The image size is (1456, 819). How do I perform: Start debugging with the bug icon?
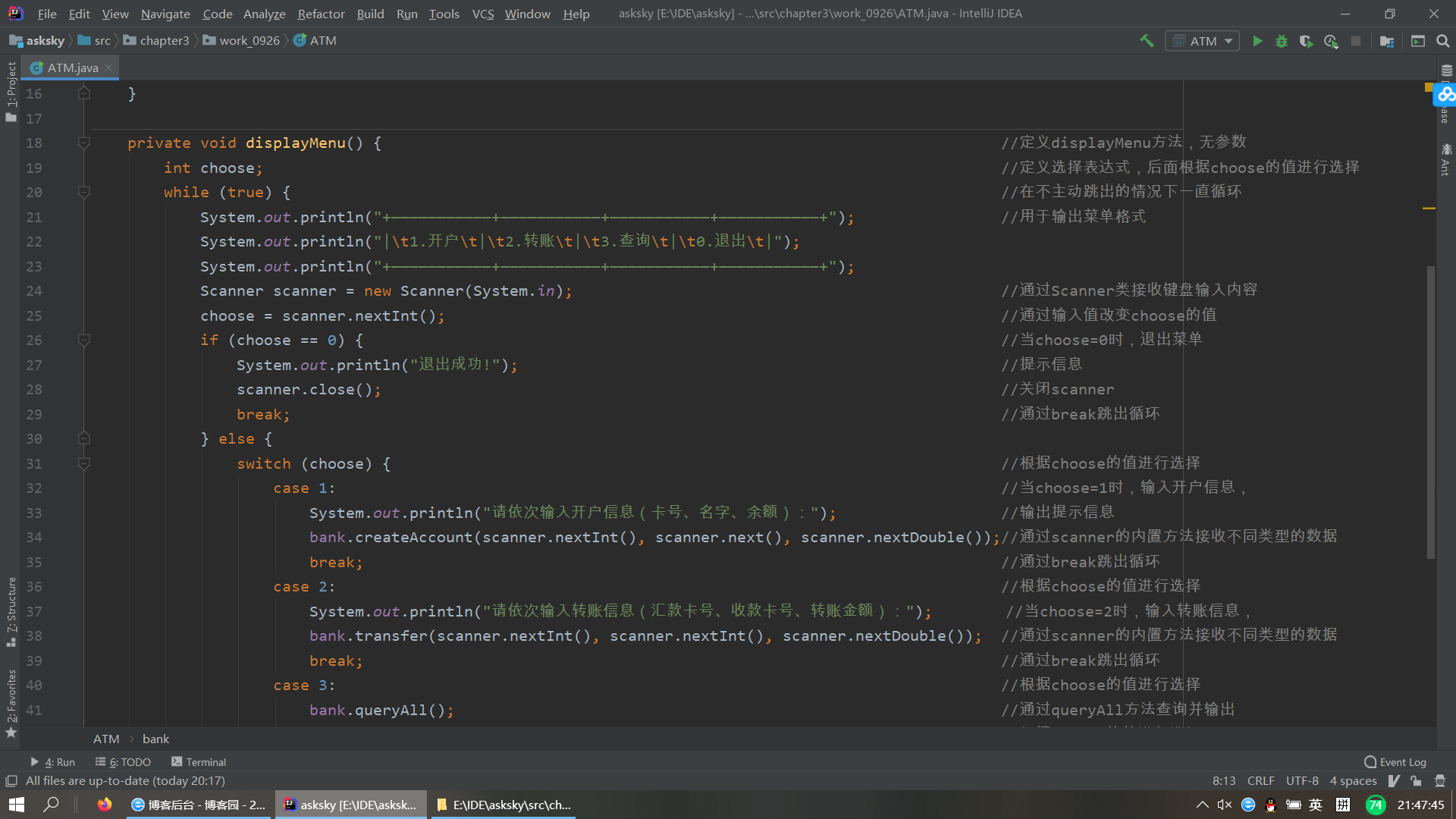click(1282, 41)
